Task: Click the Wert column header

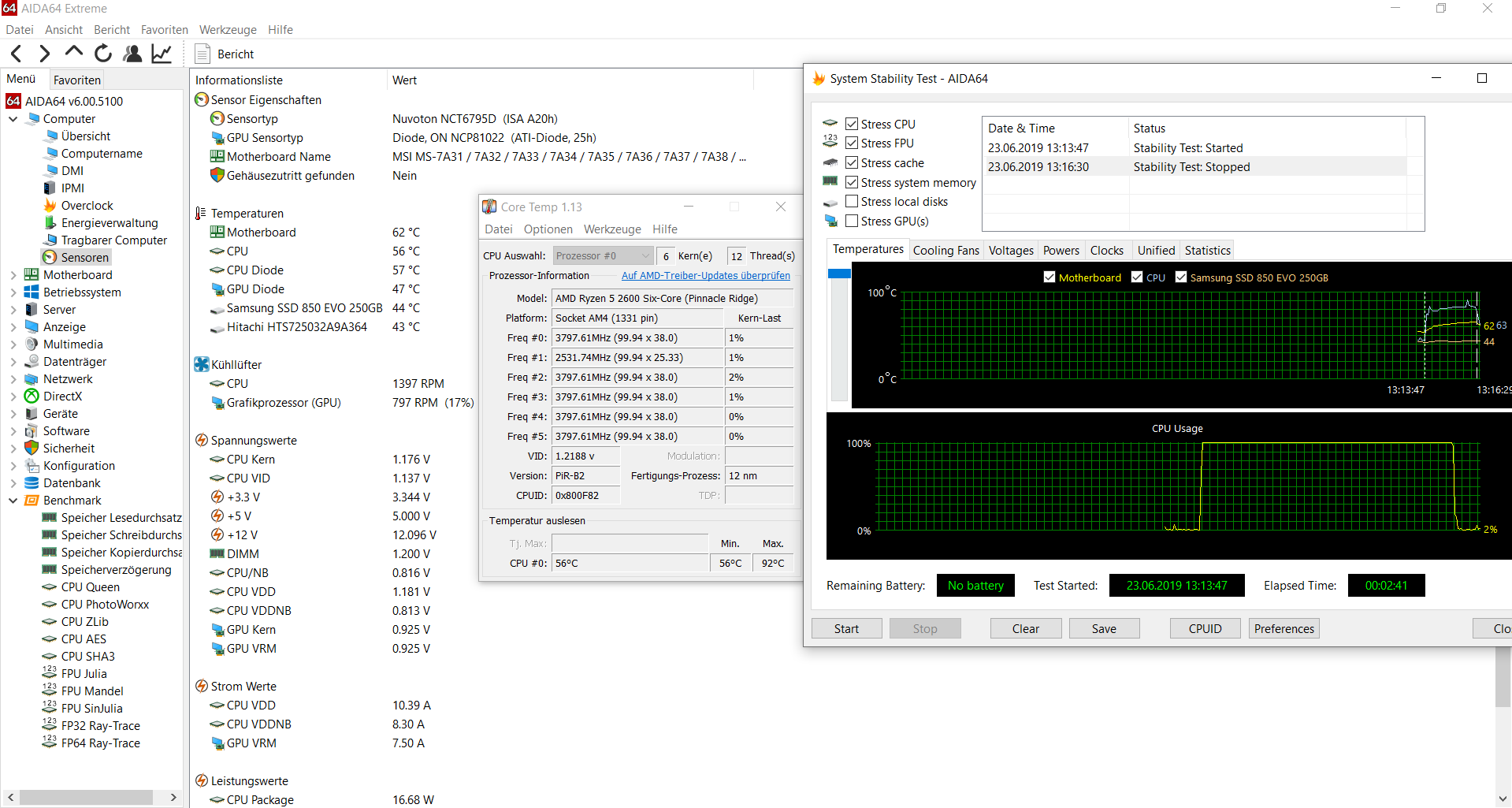Action: tap(570, 80)
